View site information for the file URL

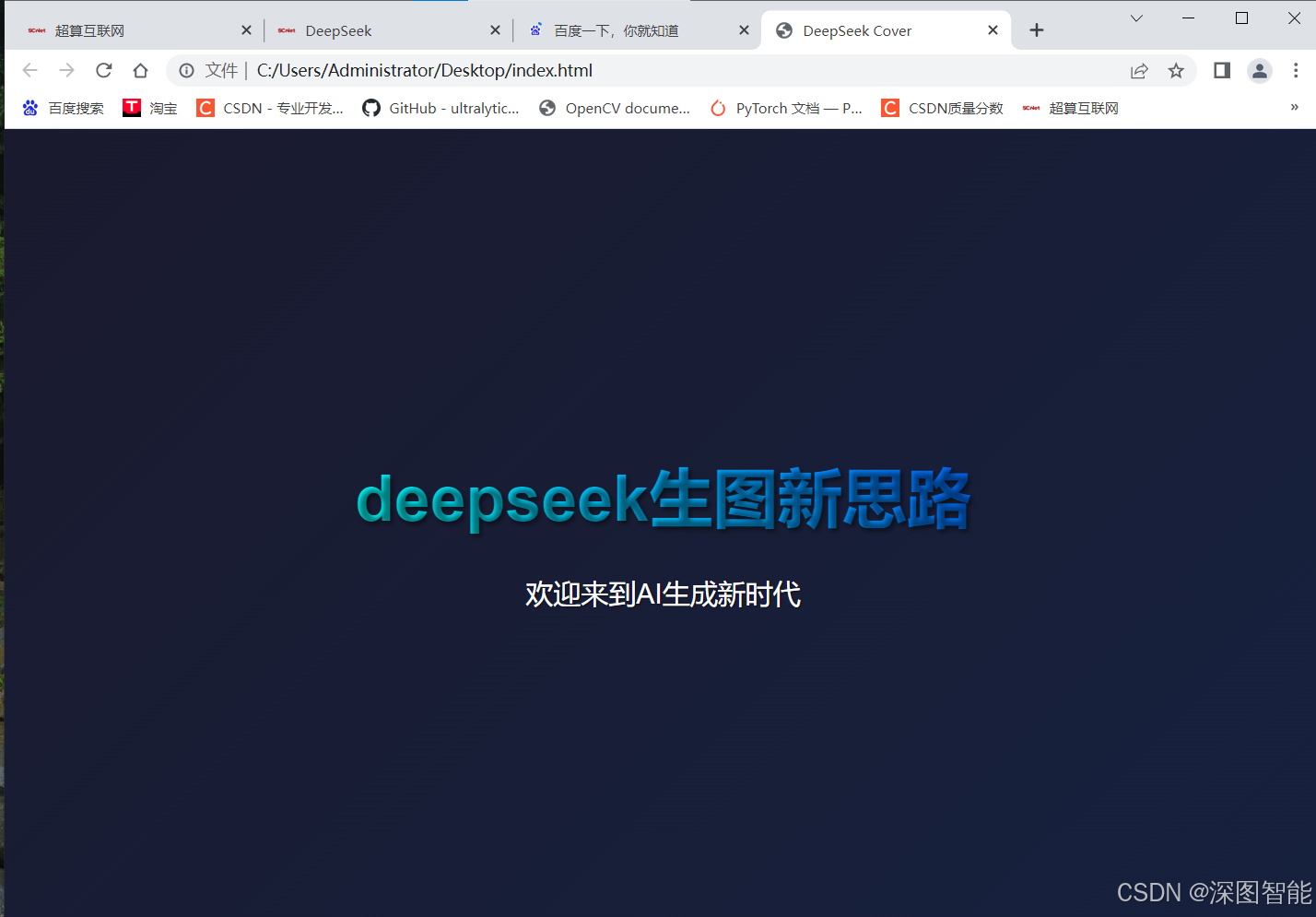(x=187, y=70)
